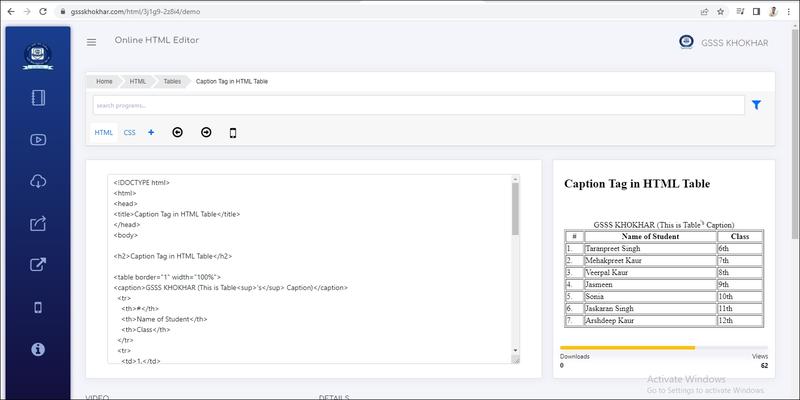Viewport: 800px width, 400px height.
Task: Go to previous program with left arrow
Action: click(x=178, y=132)
